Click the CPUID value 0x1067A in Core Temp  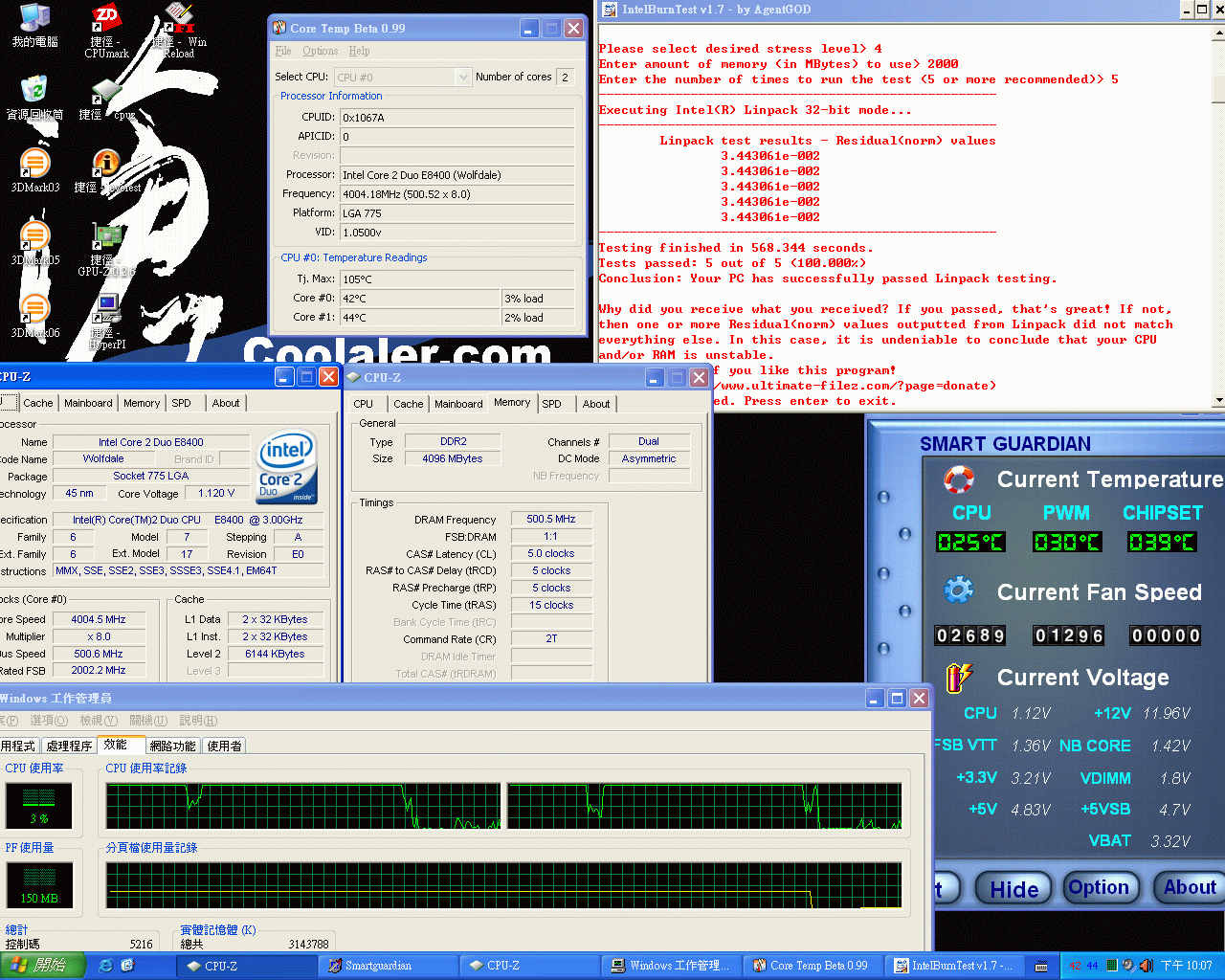(x=457, y=118)
